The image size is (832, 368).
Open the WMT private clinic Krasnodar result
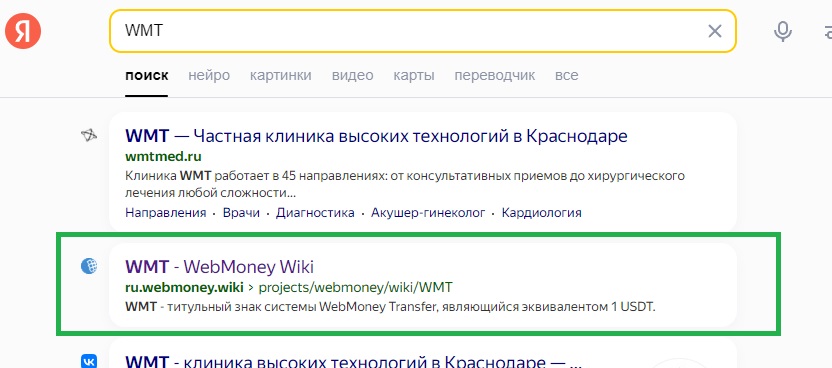[376, 136]
